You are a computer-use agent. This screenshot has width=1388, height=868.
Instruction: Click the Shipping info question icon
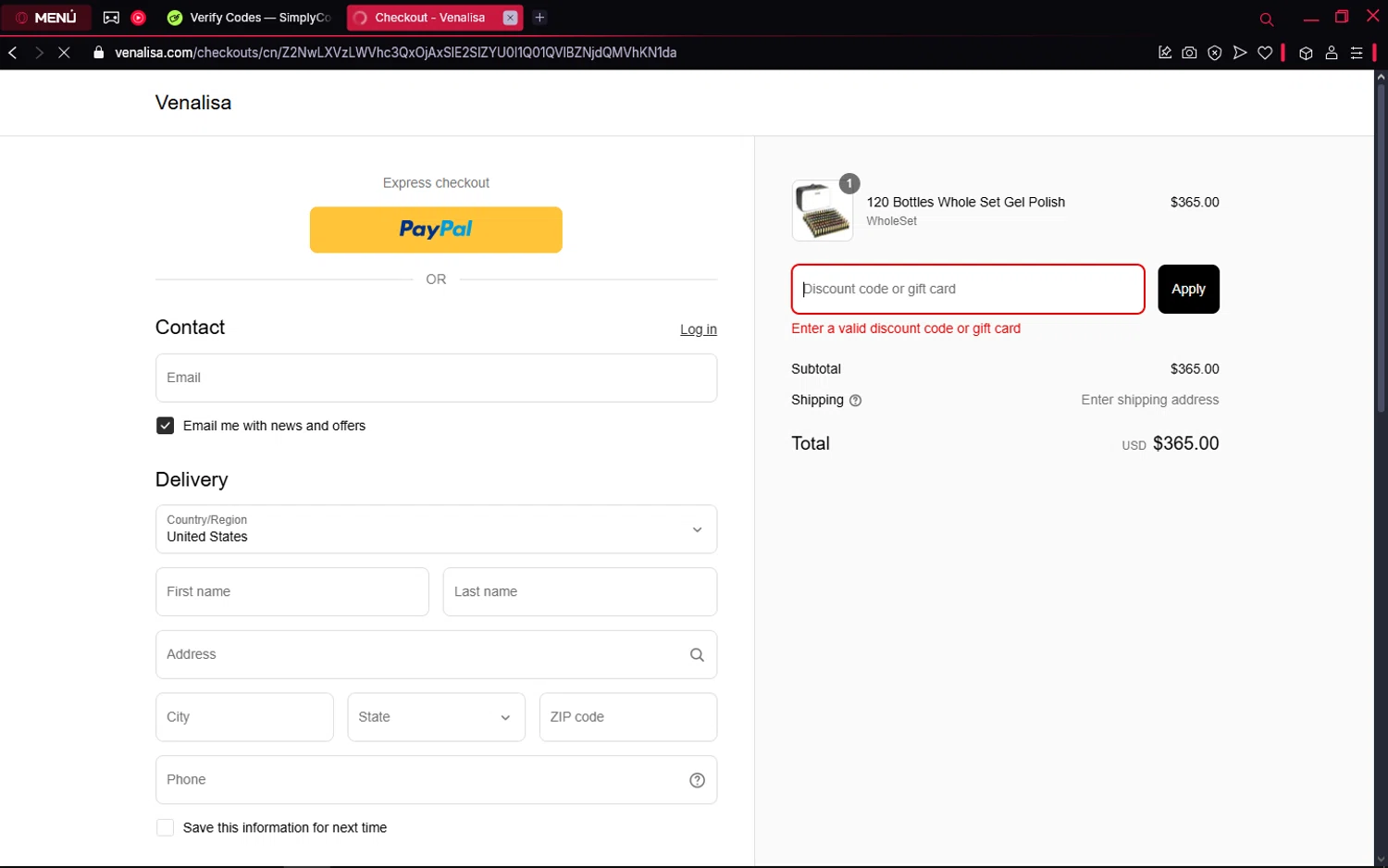click(855, 401)
